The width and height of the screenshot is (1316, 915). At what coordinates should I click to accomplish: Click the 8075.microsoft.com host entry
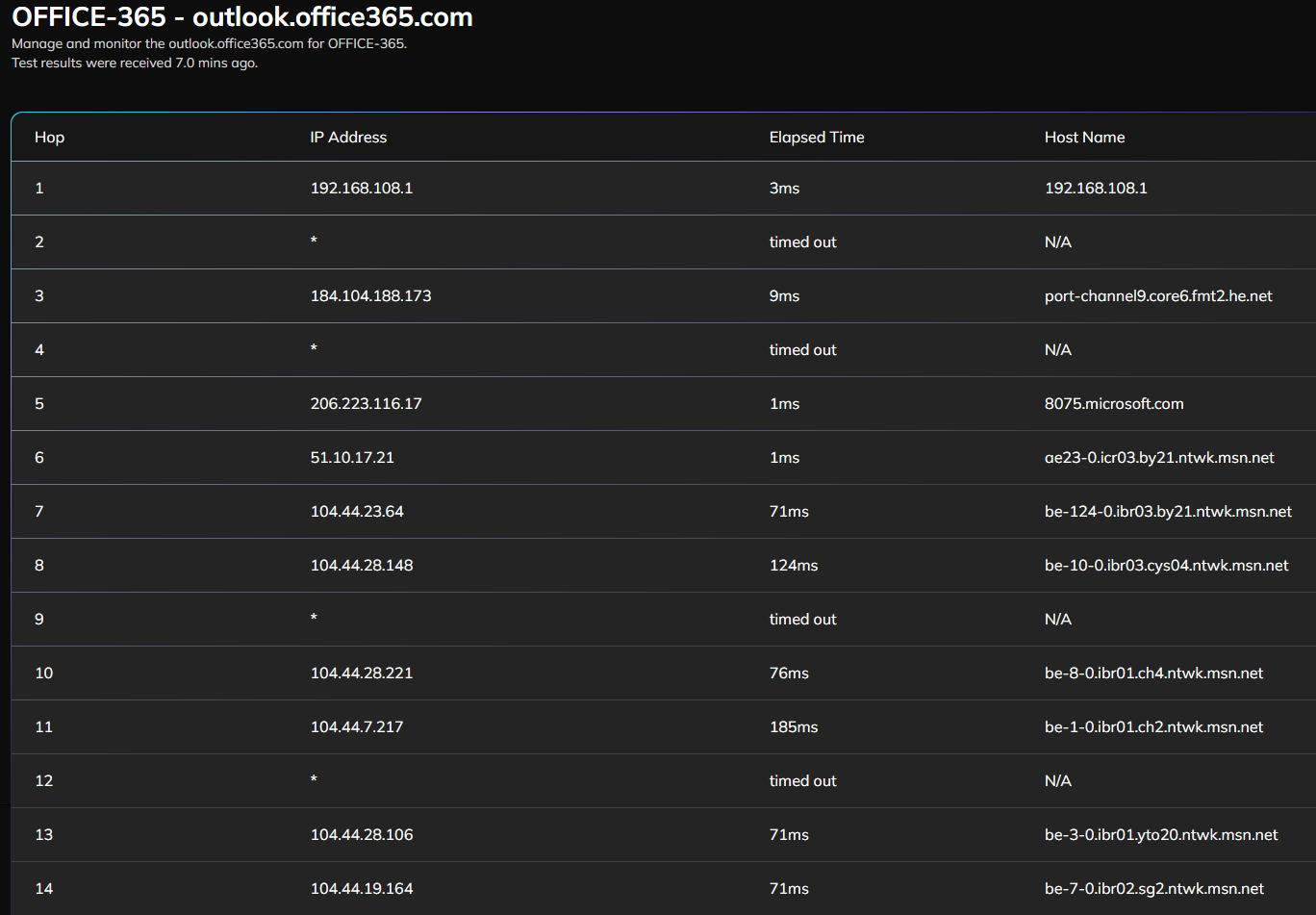click(1114, 403)
